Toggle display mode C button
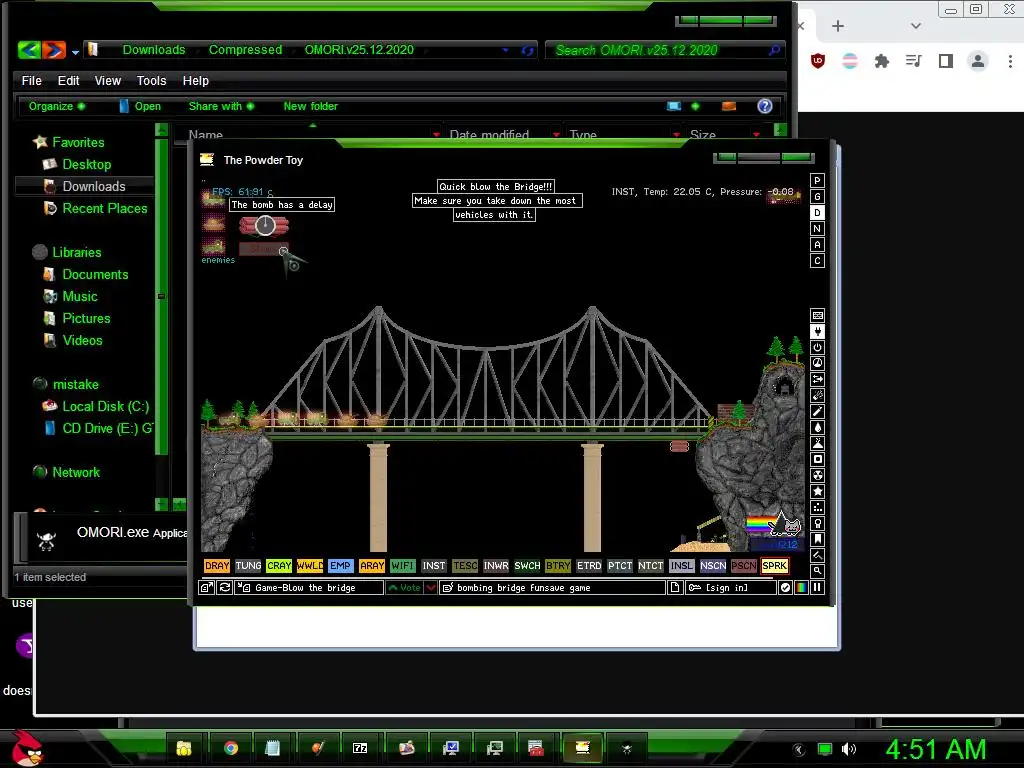Image resolution: width=1024 pixels, height=768 pixels. click(817, 261)
